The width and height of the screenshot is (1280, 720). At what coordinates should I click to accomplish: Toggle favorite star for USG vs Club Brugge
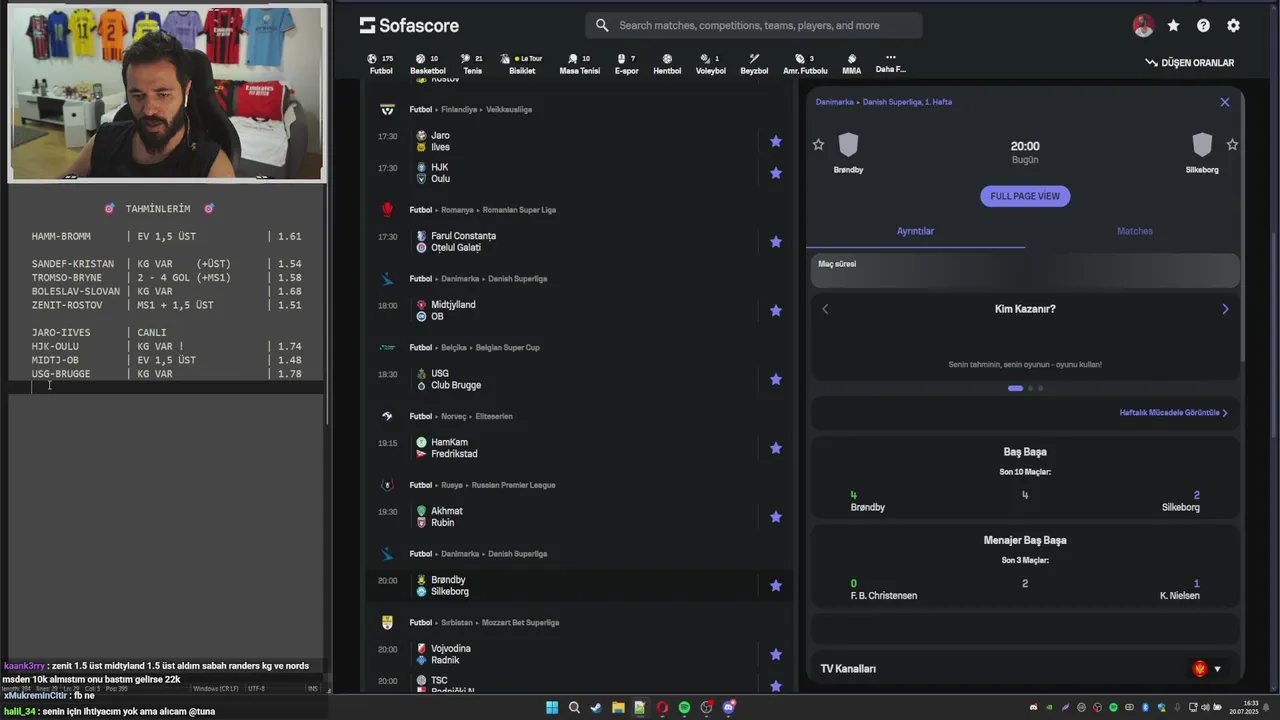775,379
